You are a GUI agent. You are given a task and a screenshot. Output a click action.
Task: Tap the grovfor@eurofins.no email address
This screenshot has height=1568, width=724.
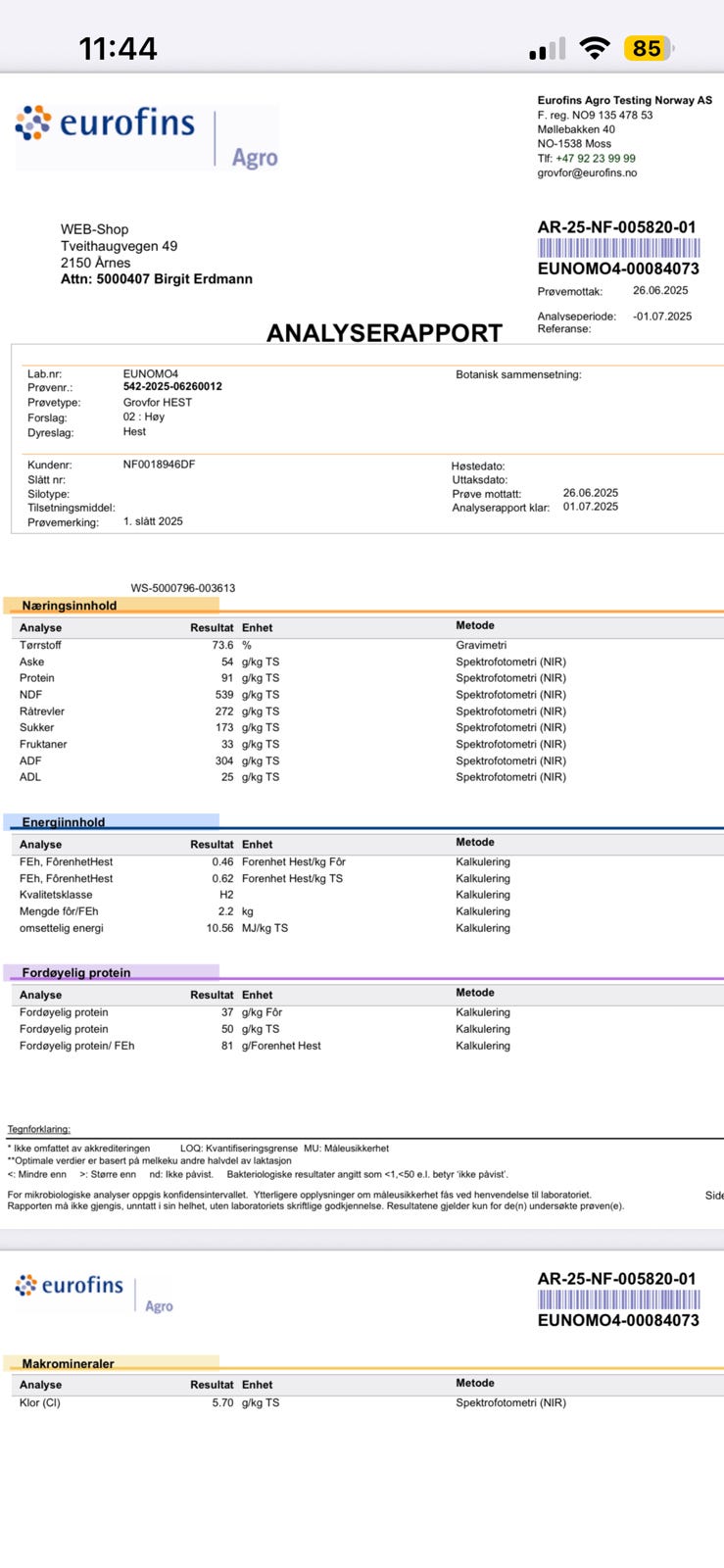587,172
